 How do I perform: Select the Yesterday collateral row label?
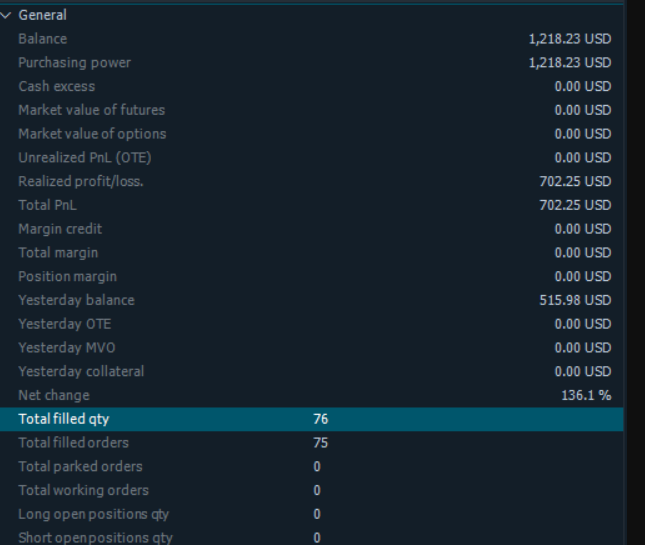81,371
